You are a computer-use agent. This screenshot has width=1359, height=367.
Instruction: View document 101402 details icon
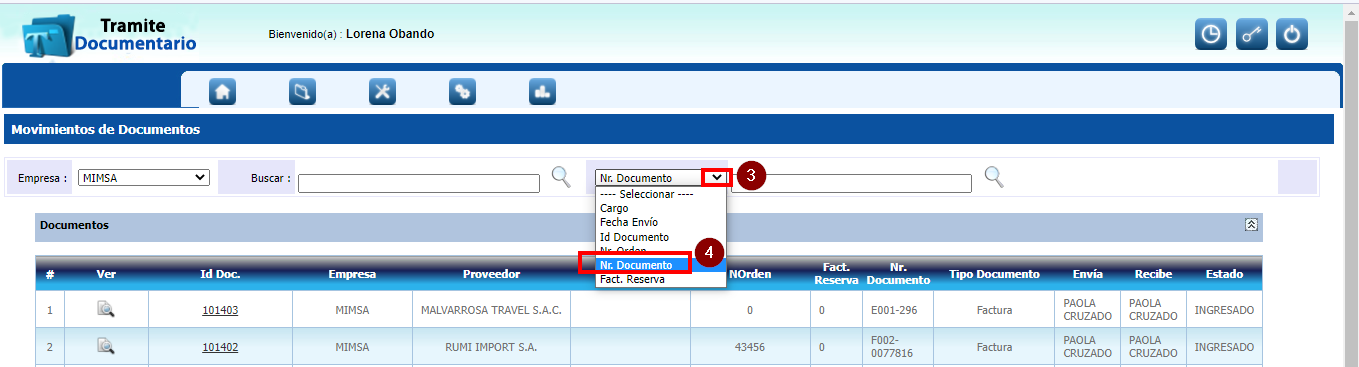click(x=106, y=346)
